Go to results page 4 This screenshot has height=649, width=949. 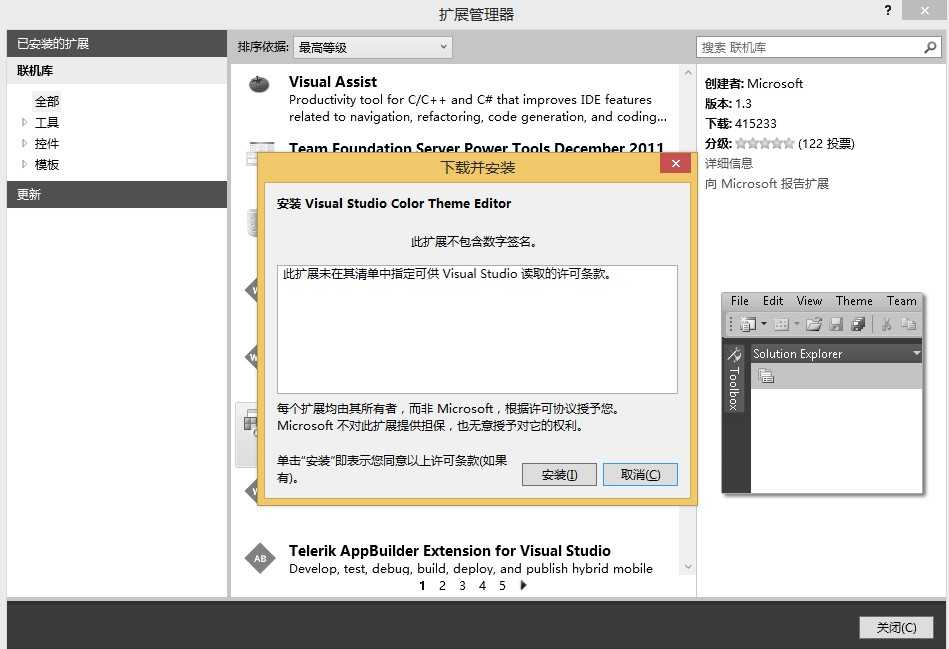482,585
